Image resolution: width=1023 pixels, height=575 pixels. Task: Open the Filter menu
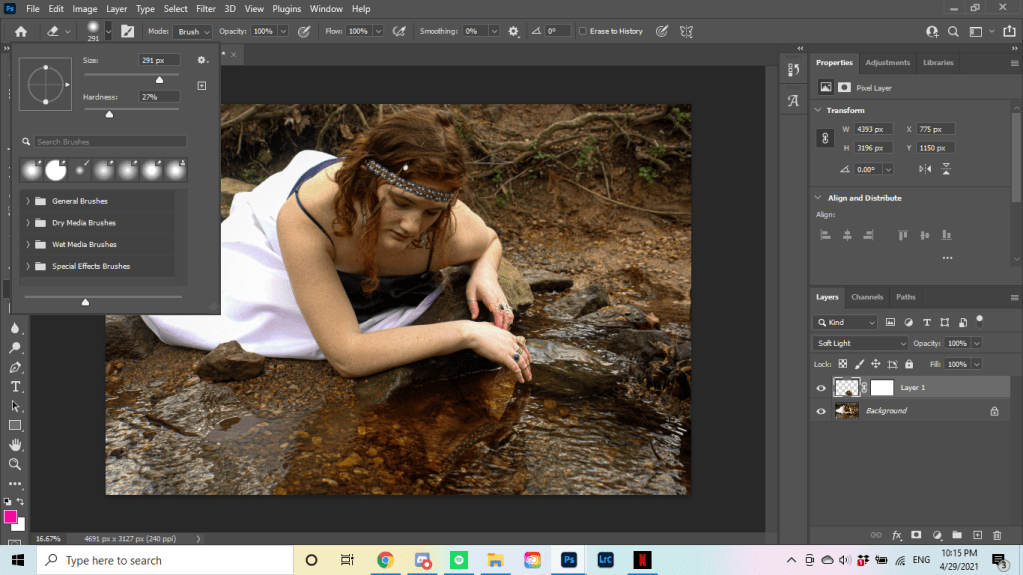[206, 9]
